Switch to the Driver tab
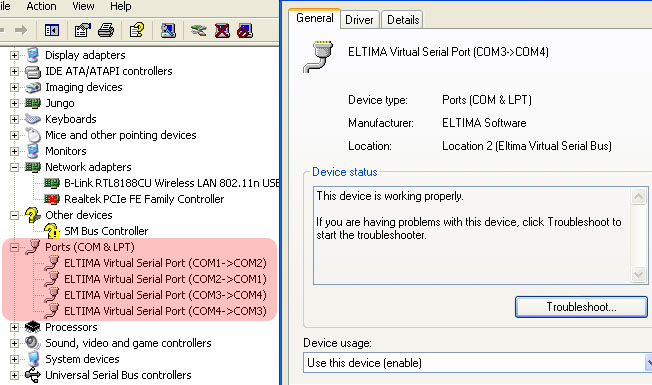Screen dimensions: 652x385 point(359,20)
